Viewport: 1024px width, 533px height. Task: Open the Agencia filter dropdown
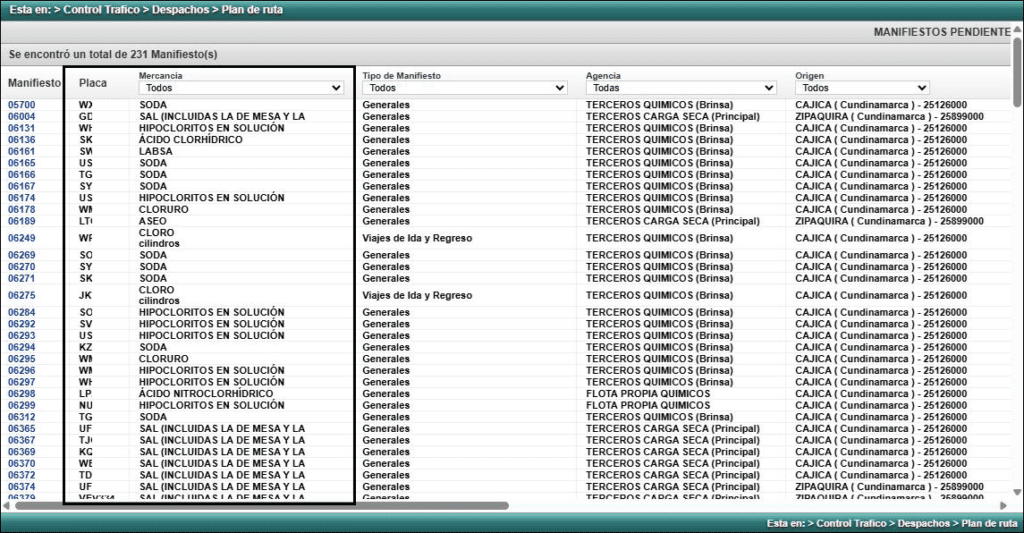coord(681,88)
